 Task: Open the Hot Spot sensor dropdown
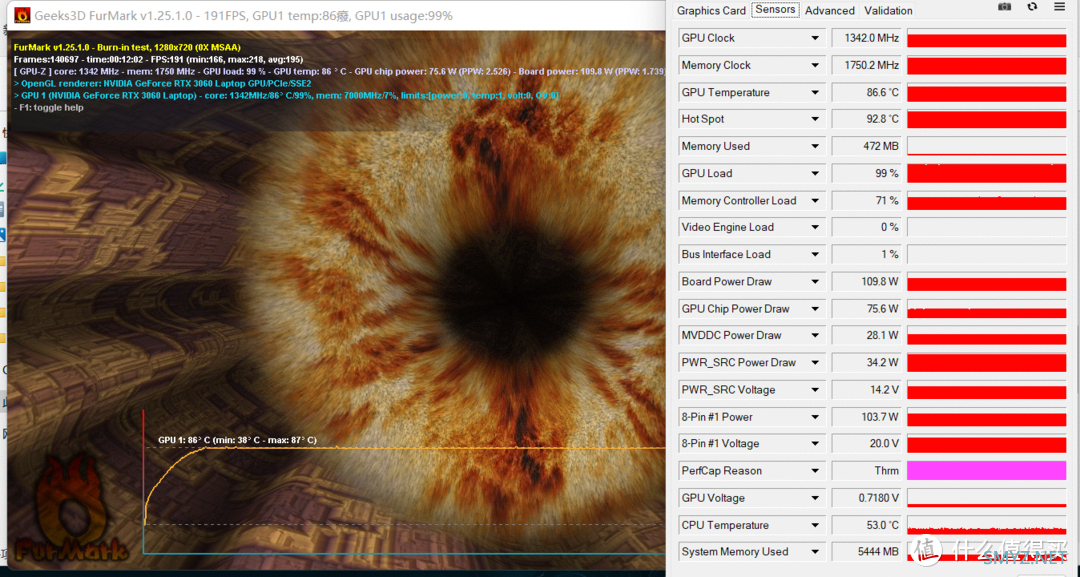point(815,119)
